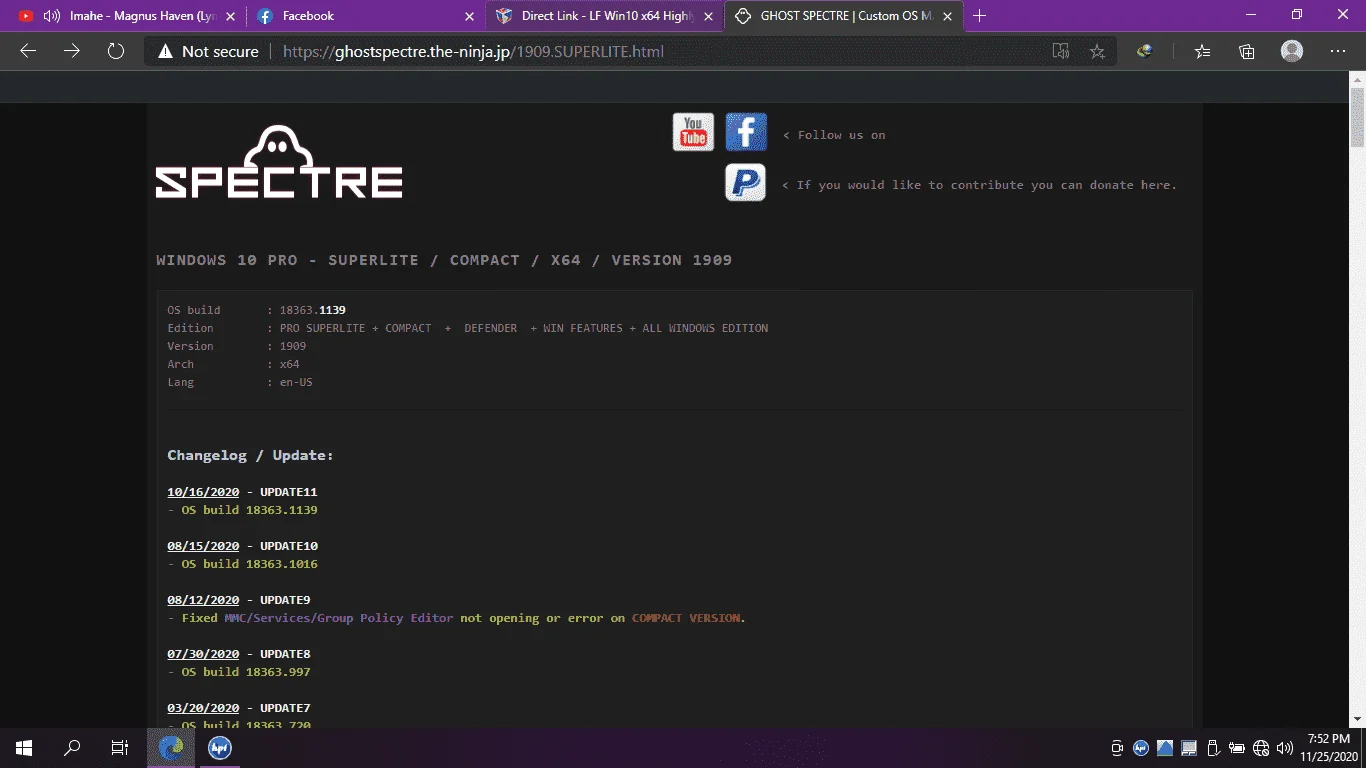1366x768 pixels.
Task: Click the en-US language value
Action: [296, 382]
